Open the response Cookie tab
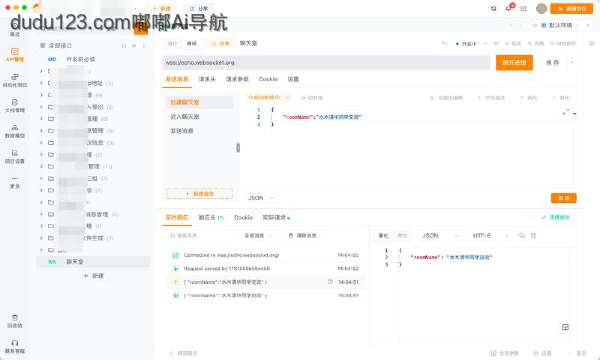The height and width of the screenshot is (360, 600). coord(243,217)
